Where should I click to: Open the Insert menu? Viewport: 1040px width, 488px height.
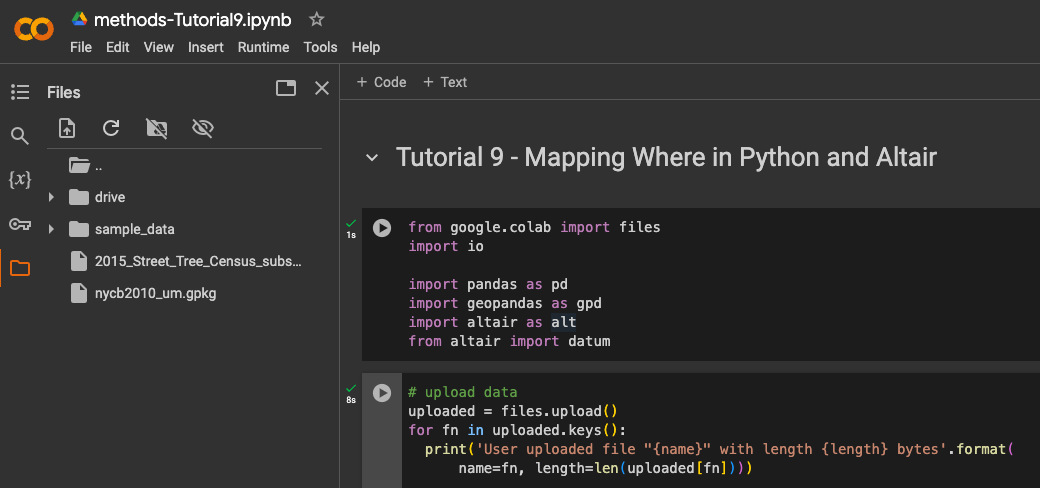pos(206,47)
